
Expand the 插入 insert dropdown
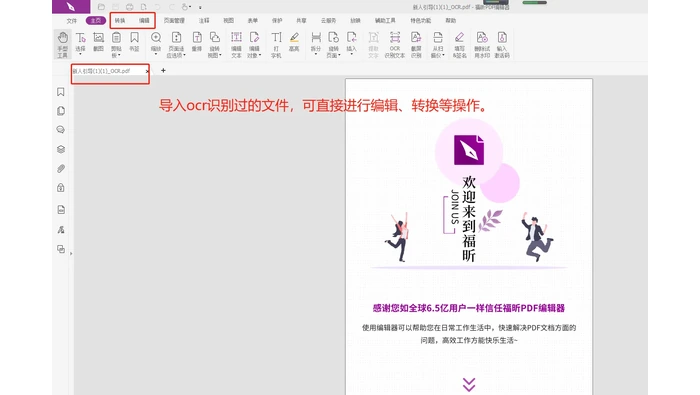[351, 54]
